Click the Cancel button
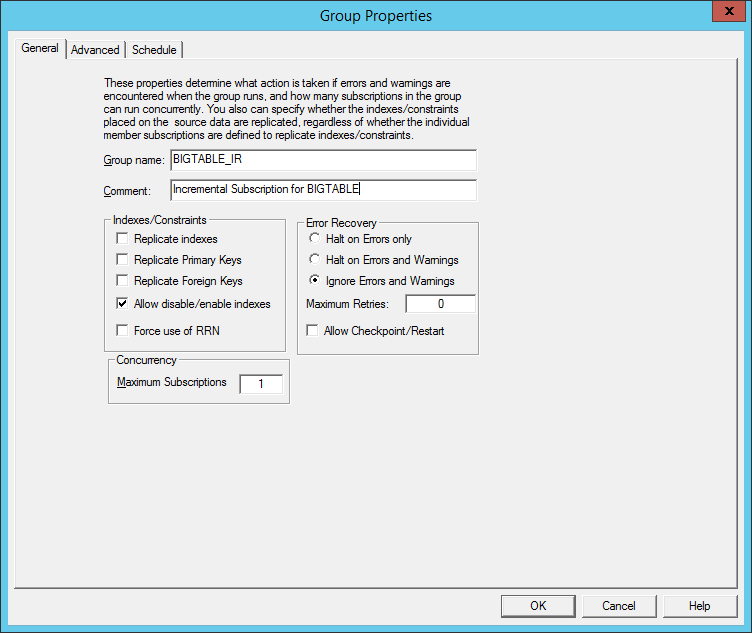Screen dimensions: 752x633 [x=619, y=605]
